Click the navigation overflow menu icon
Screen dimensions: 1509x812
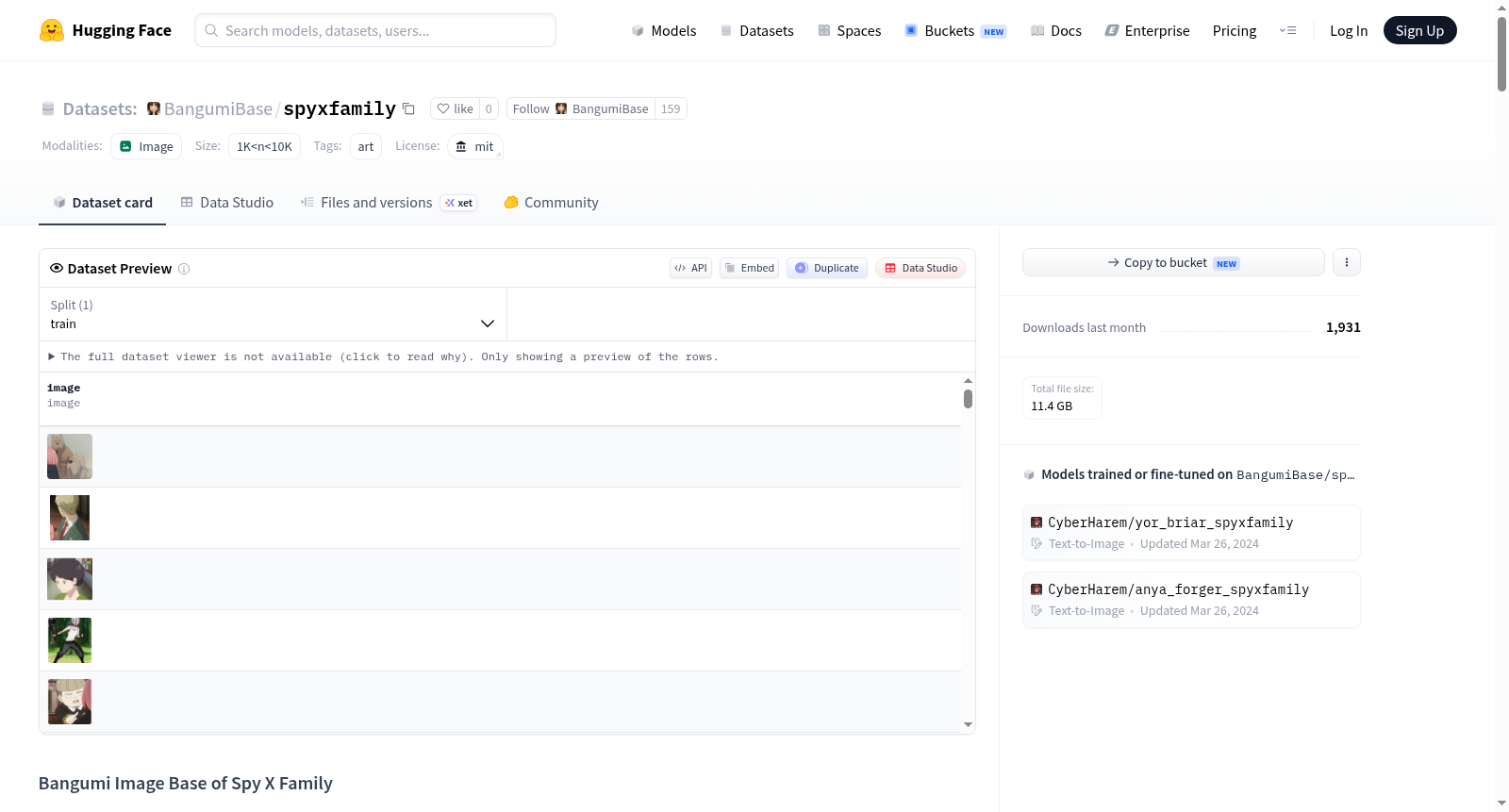[x=1287, y=30]
